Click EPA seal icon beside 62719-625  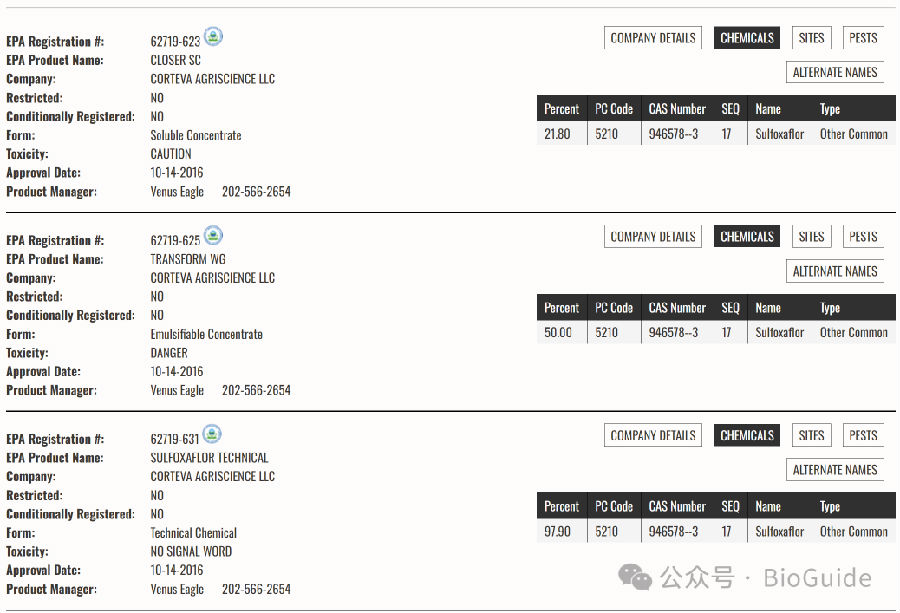[214, 235]
